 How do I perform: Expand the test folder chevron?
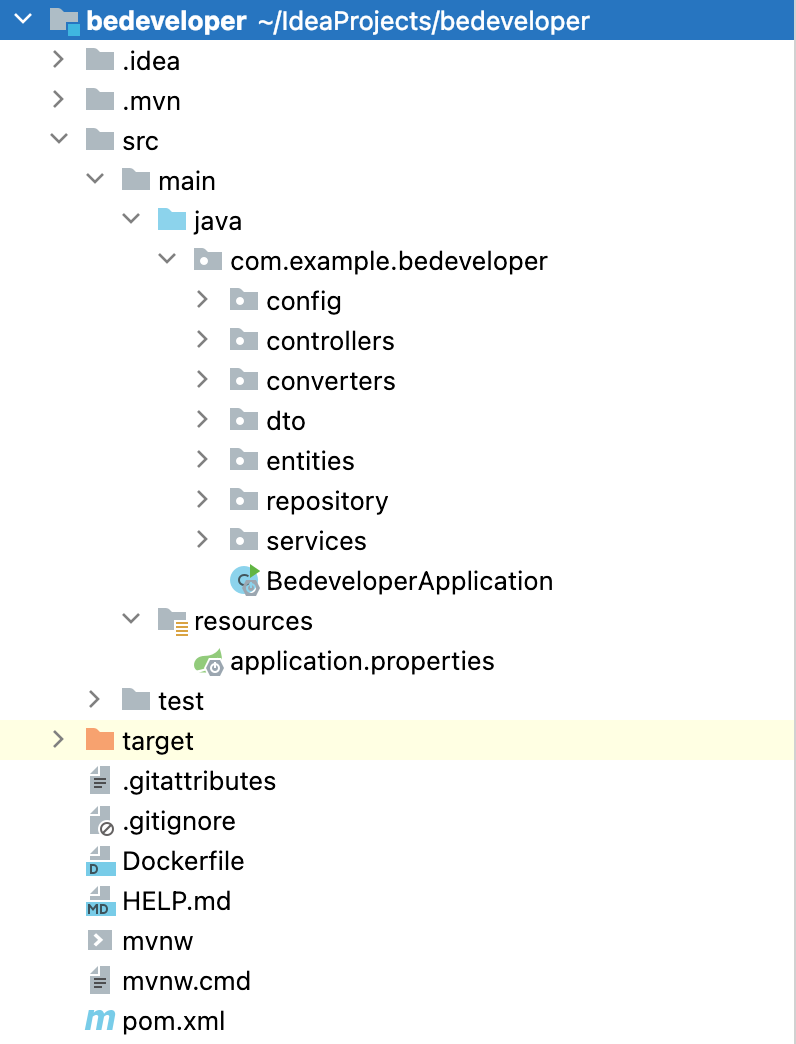click(94, 701)
